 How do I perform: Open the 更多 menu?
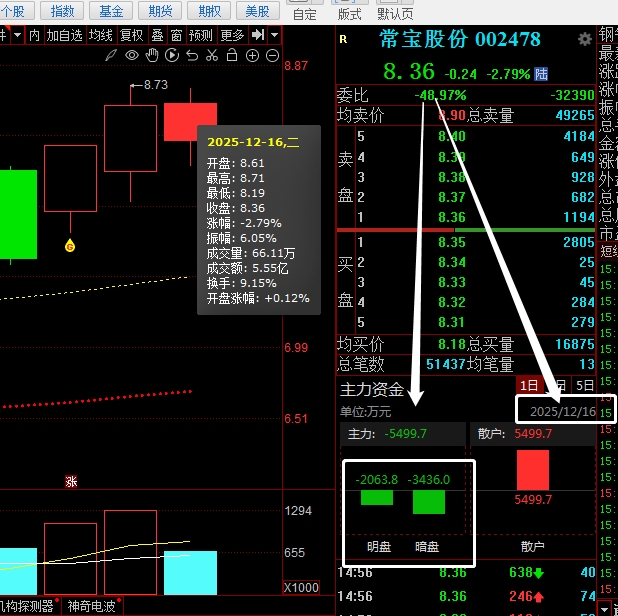coord(233,35)
